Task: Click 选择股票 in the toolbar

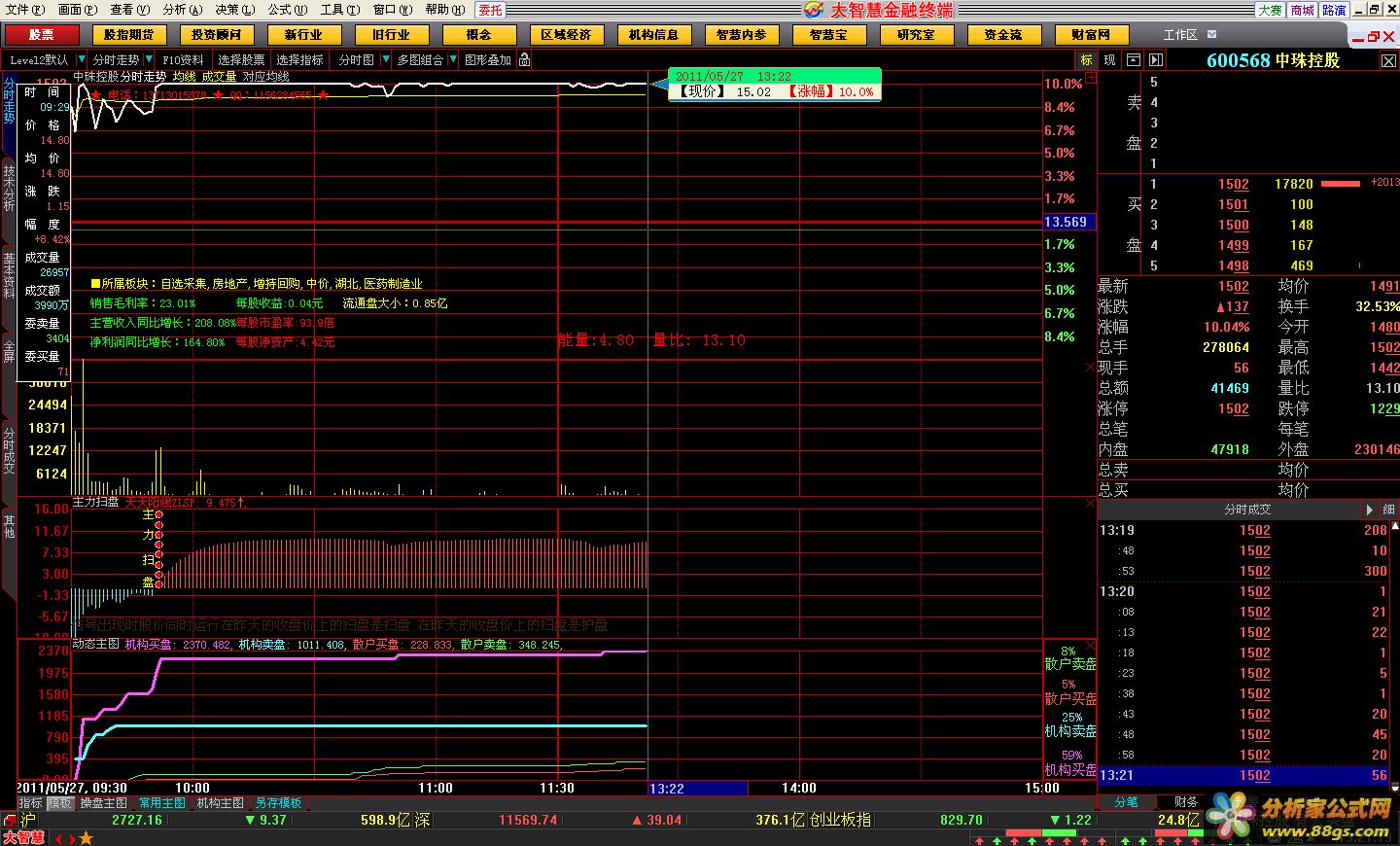Action: [x=241, y=59]
